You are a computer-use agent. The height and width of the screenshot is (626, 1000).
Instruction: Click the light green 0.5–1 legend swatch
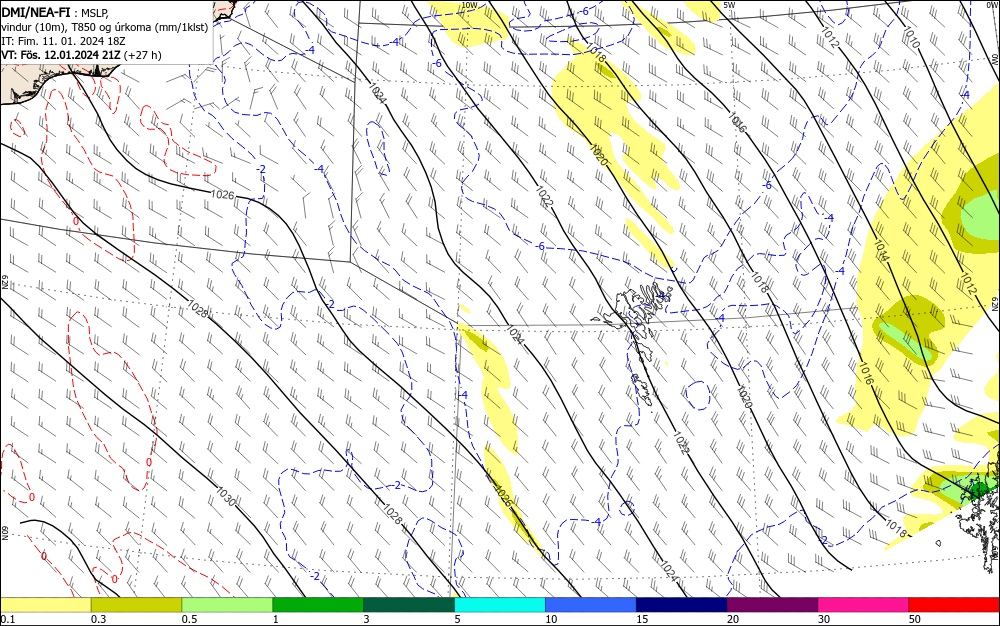click(227, 605)
